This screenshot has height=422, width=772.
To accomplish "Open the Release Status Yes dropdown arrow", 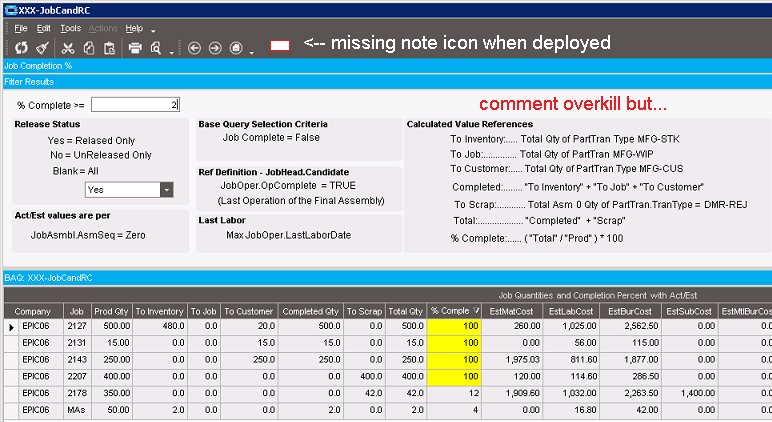I will [x=167, y=190].
